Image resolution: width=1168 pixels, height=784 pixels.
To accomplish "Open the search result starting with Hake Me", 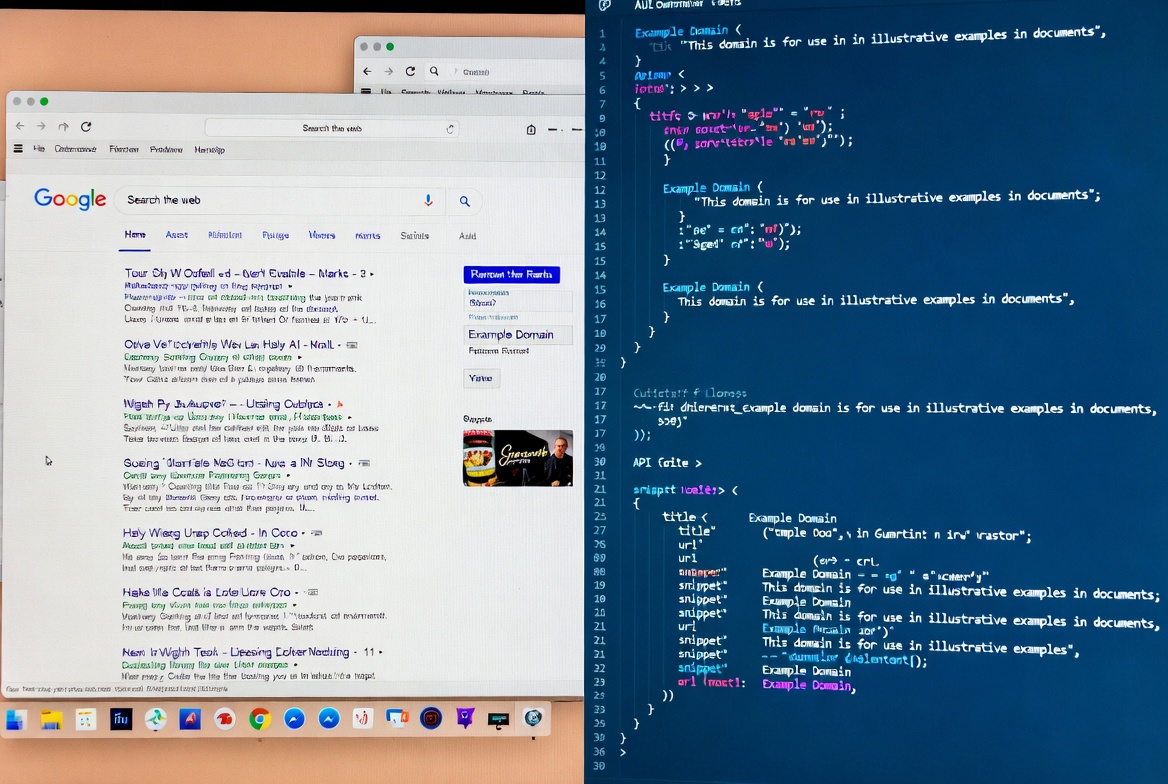I will (206, 592).
